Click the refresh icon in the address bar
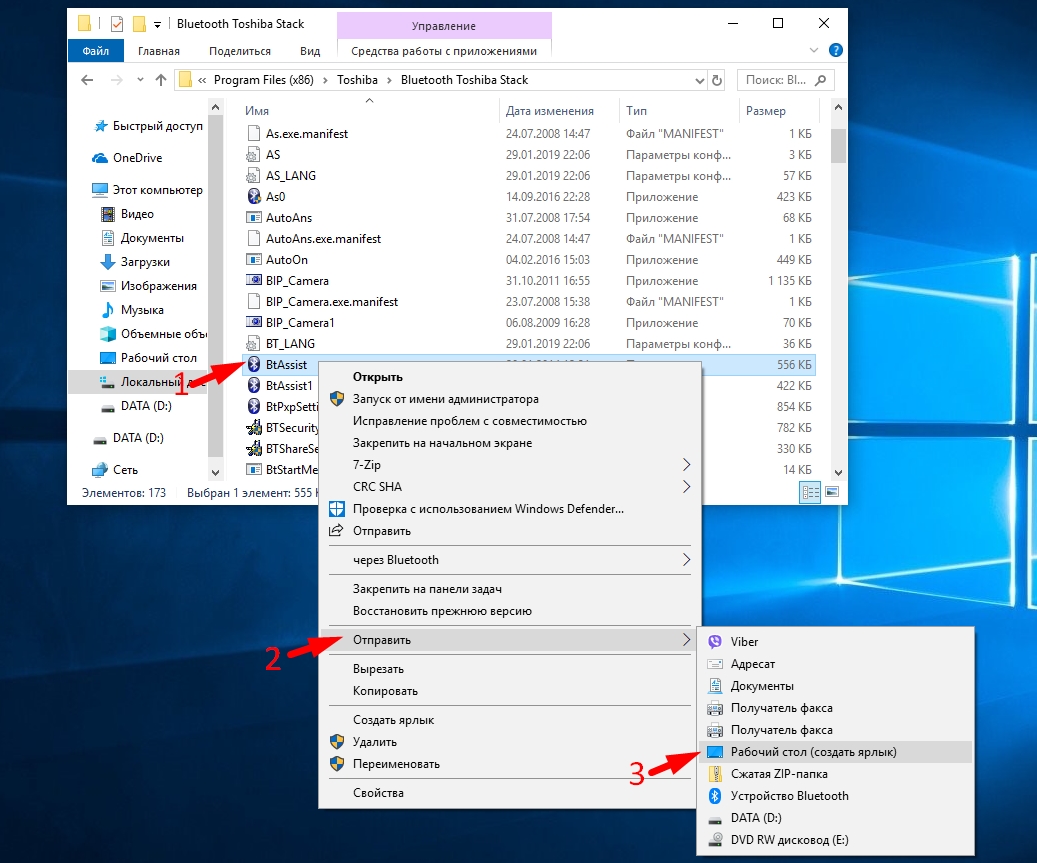Image resolution: width=1037 pixels, height=863 pixels. tap(717, 80)
